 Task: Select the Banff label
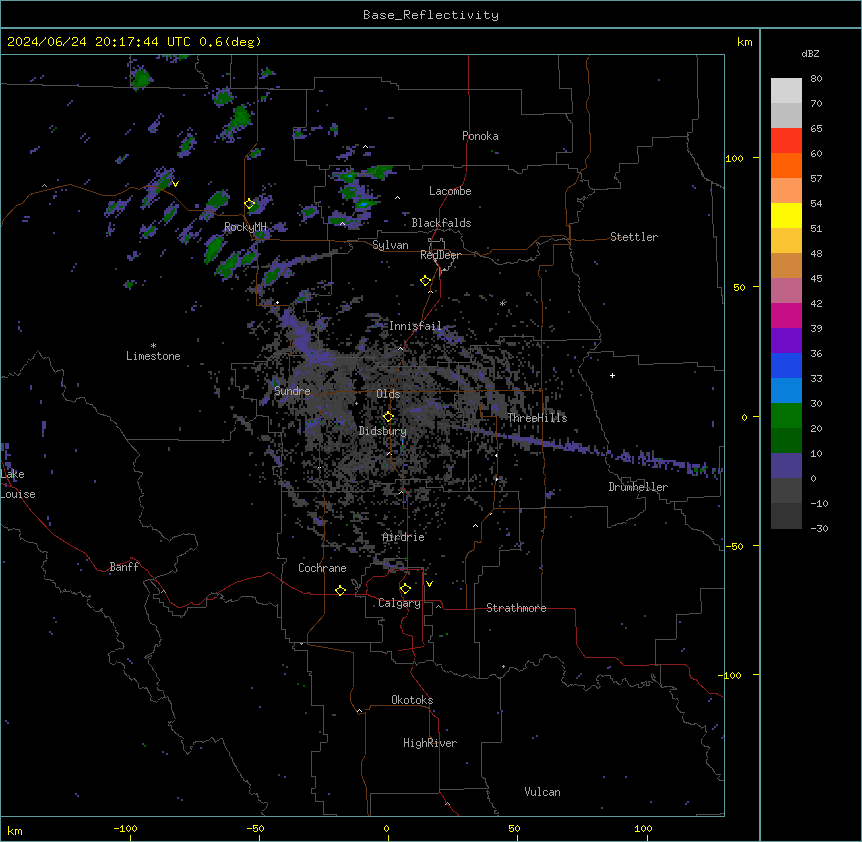coord(124,567)
